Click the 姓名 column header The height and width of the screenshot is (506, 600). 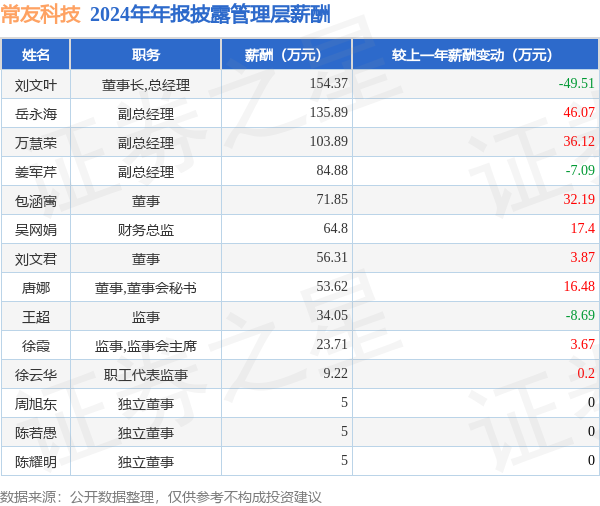pos(36,55)
